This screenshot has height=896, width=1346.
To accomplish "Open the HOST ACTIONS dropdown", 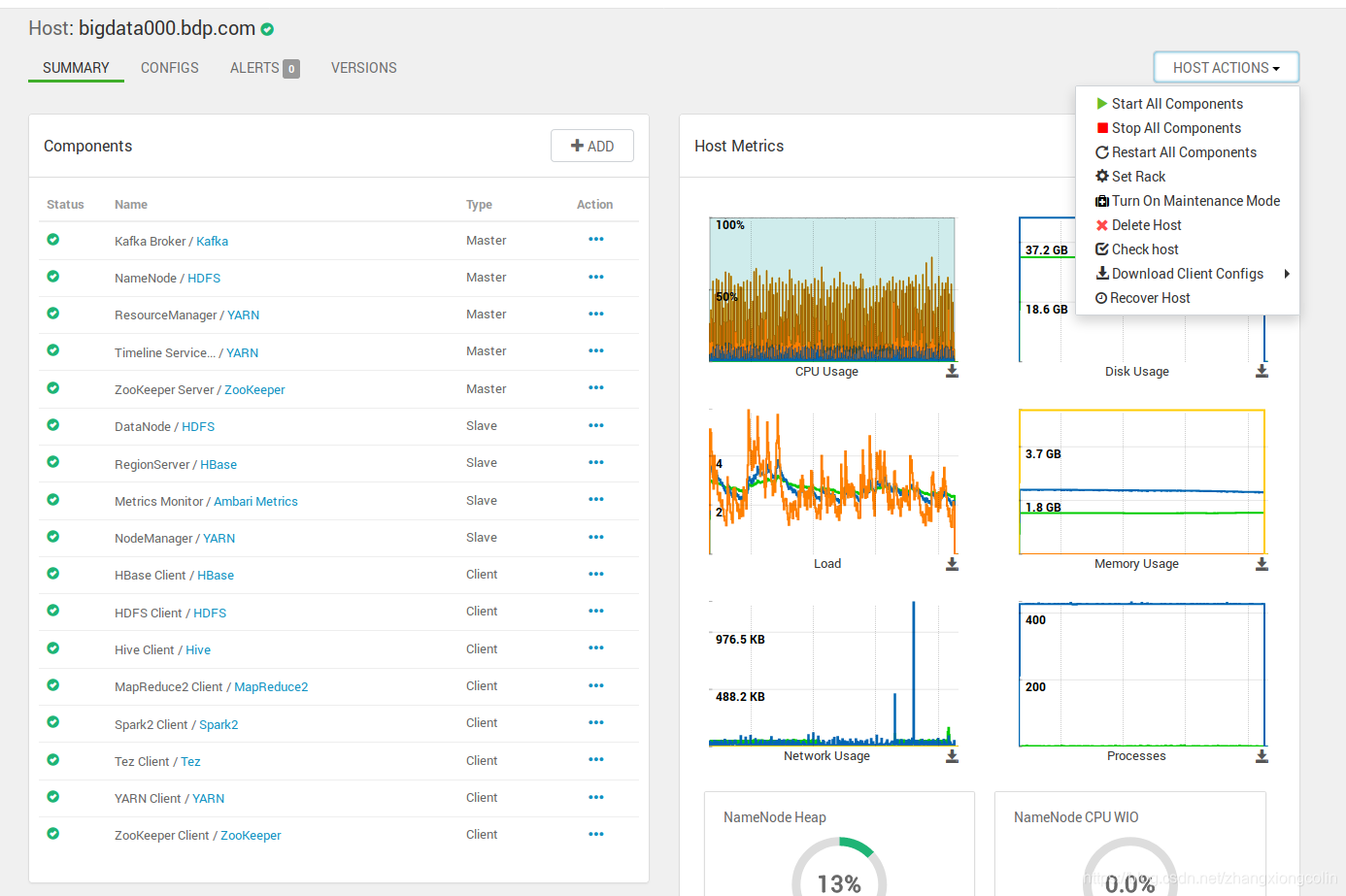I will [1226, 67].
